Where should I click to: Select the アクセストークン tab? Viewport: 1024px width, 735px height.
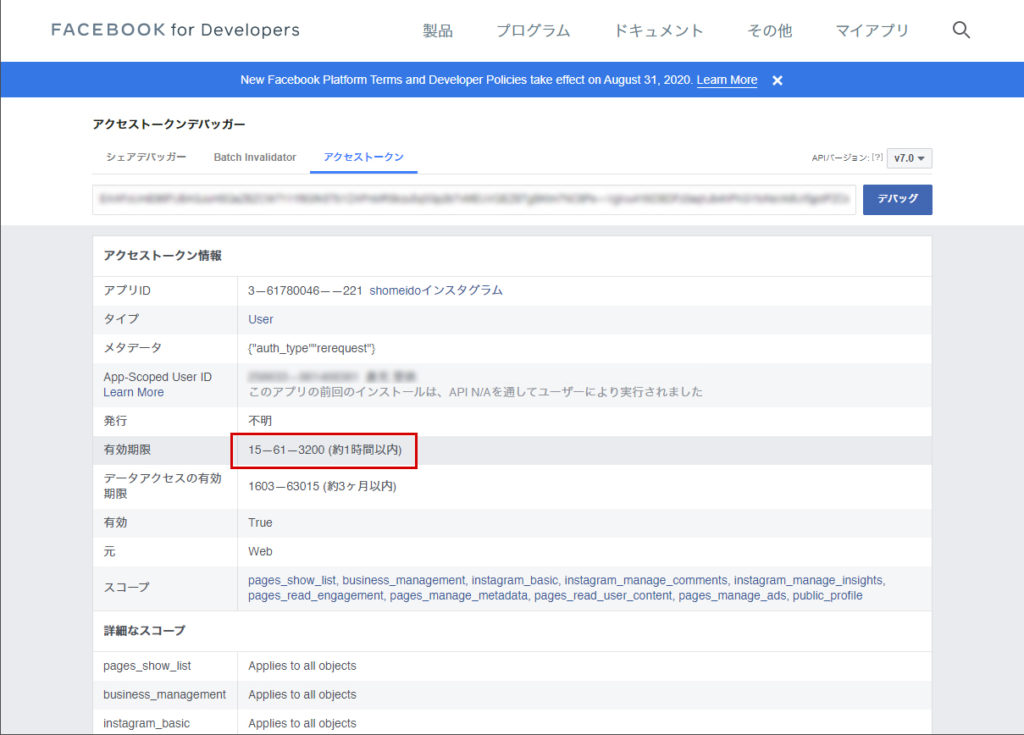364,157
